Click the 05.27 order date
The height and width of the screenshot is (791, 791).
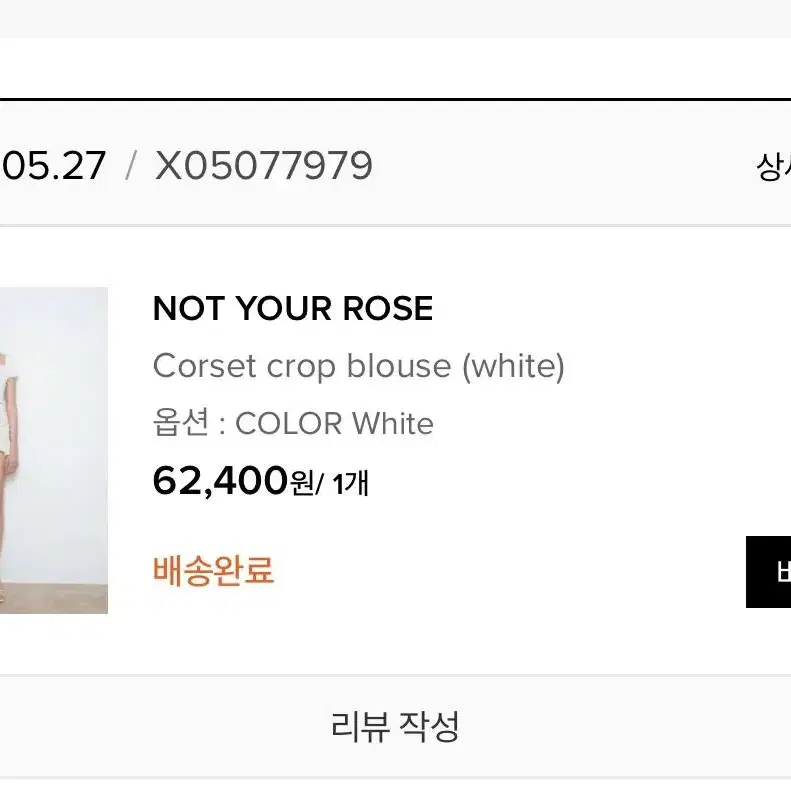[x=53, y=165]
